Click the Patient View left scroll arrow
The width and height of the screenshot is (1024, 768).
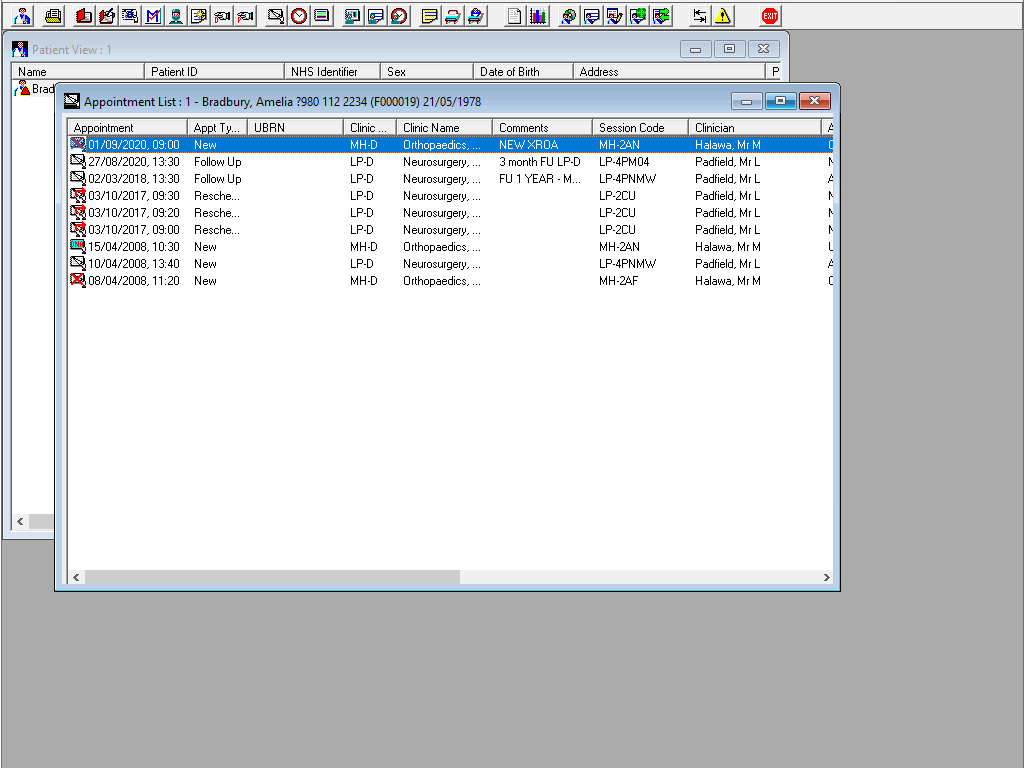click(20, 521)
